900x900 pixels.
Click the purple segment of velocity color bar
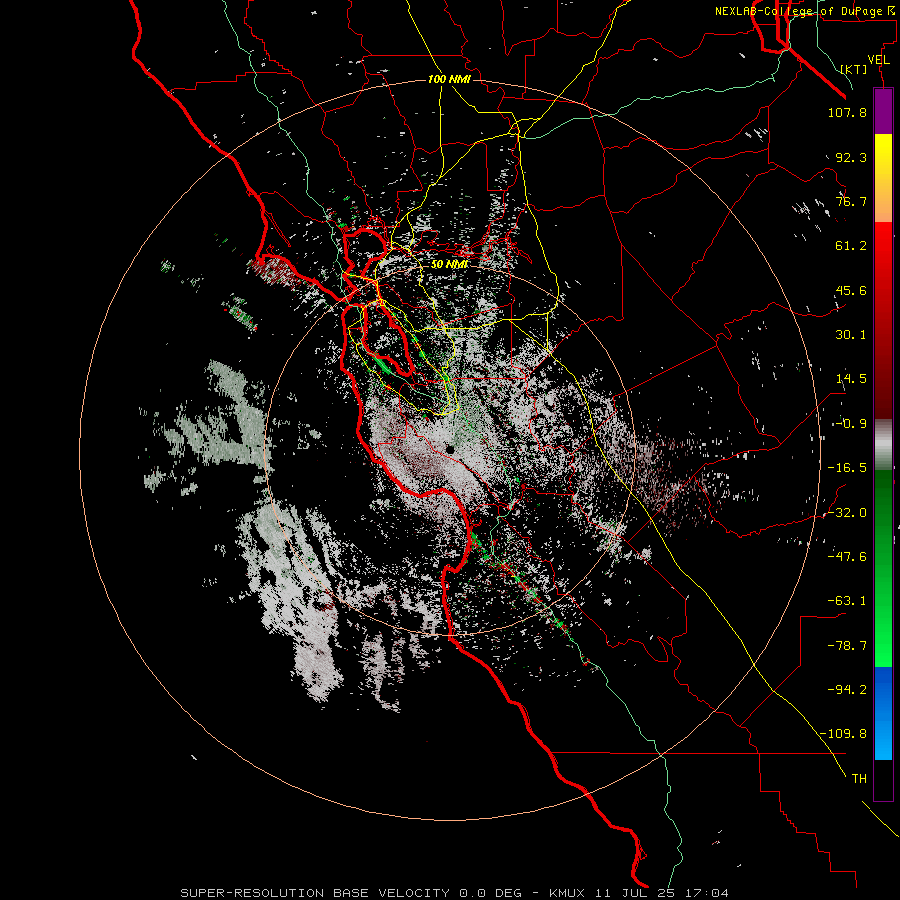click(883, 112)
